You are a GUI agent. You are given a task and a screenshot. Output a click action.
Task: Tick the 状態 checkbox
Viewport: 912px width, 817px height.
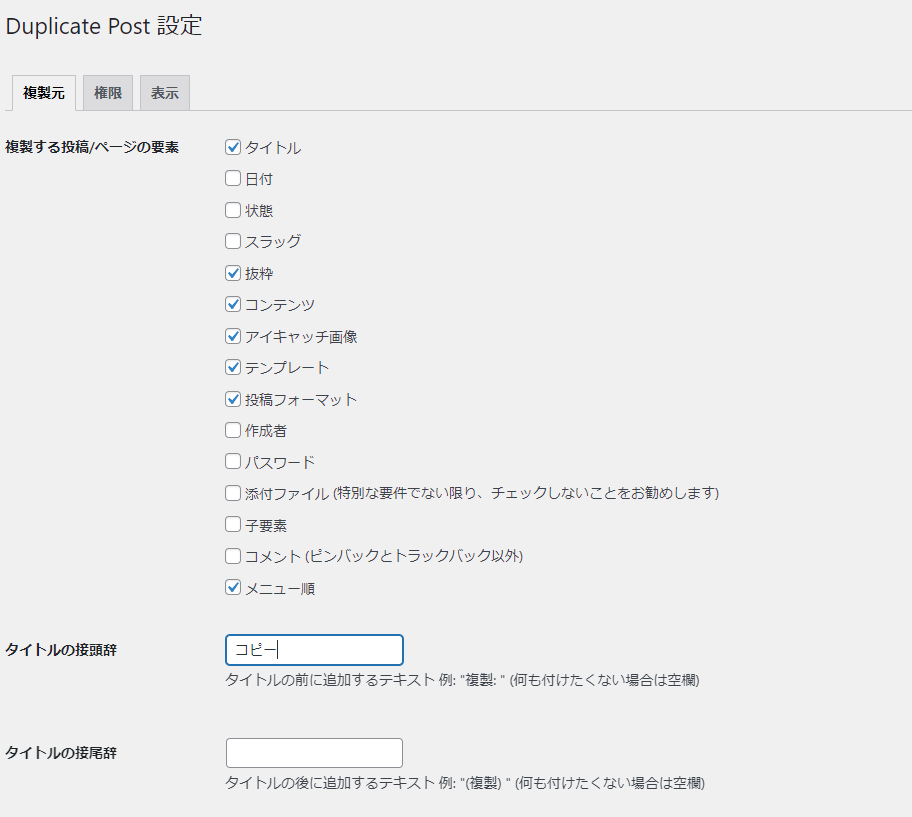coord(233,210)
